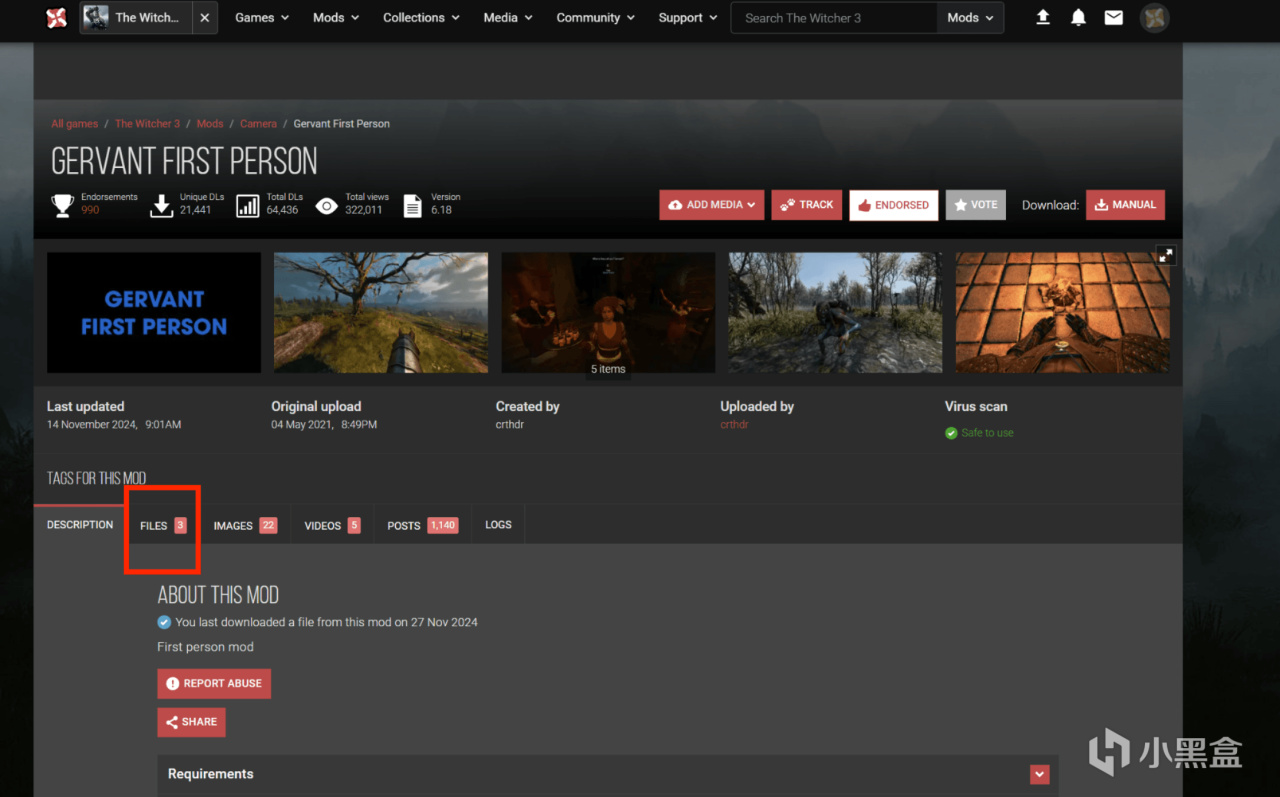Focus the Search The Witcher 3 field
This screenshot has width=1280, height=797.
(x=834, y=18)
